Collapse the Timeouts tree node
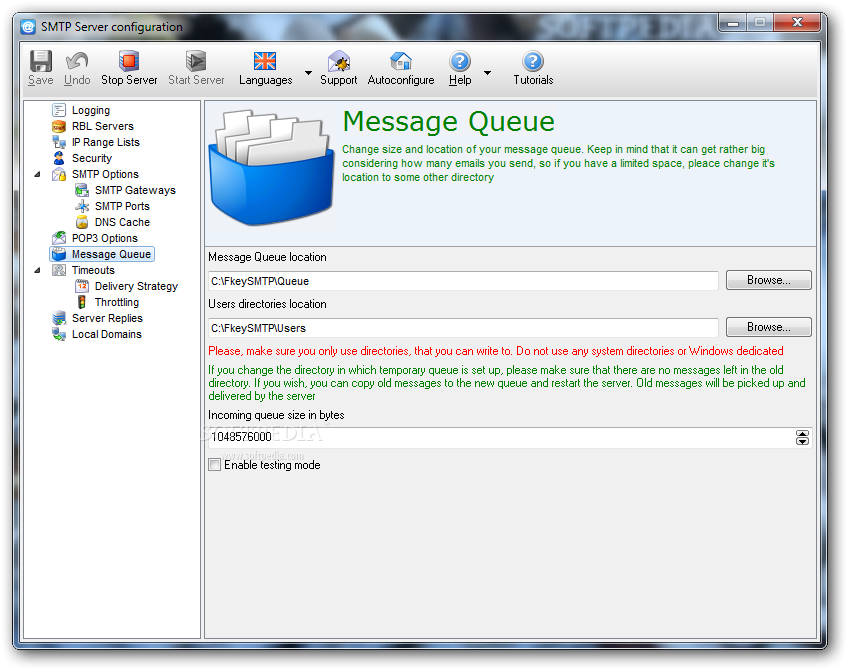Image resolution: width=848 pixels, height=670 pixels. point(37,270)
